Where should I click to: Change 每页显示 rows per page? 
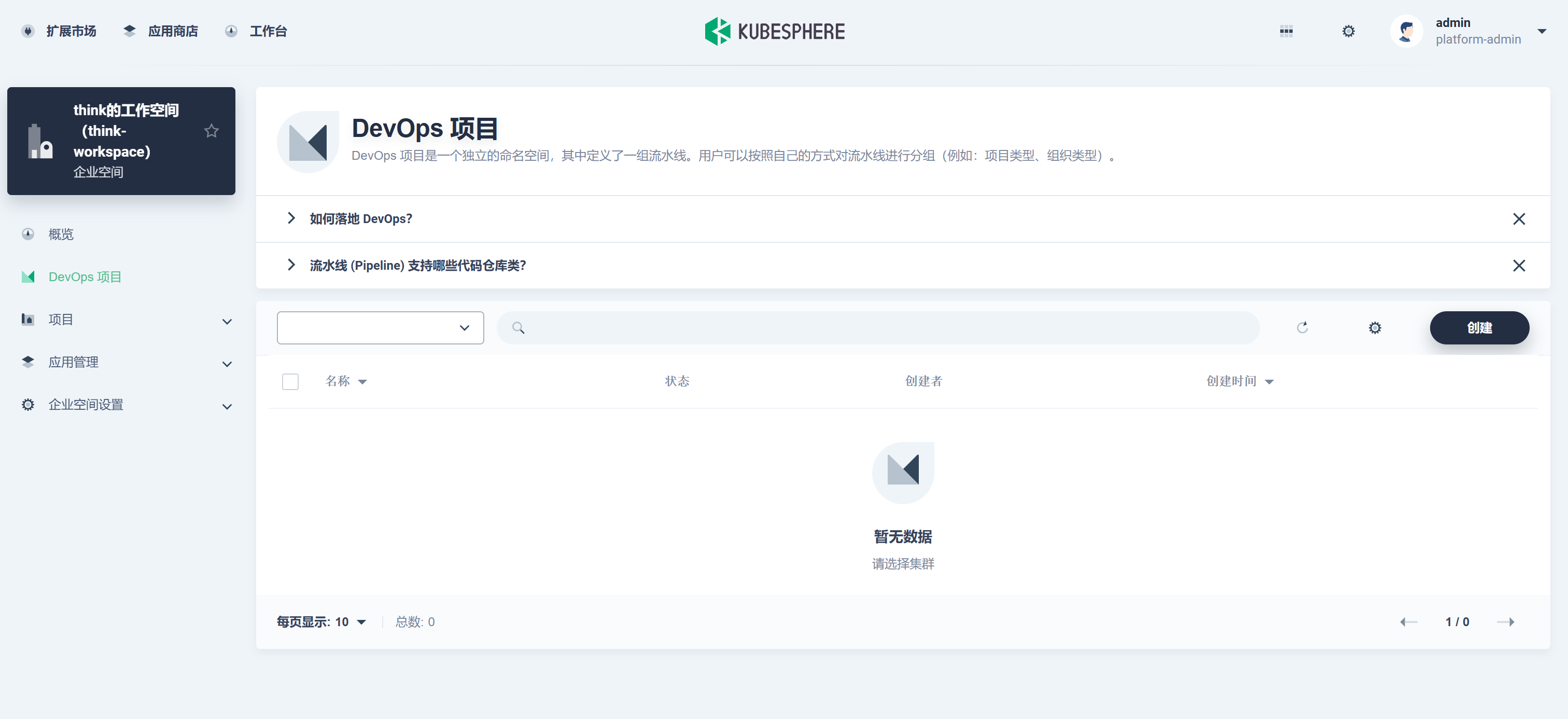[x=321, y=621]
